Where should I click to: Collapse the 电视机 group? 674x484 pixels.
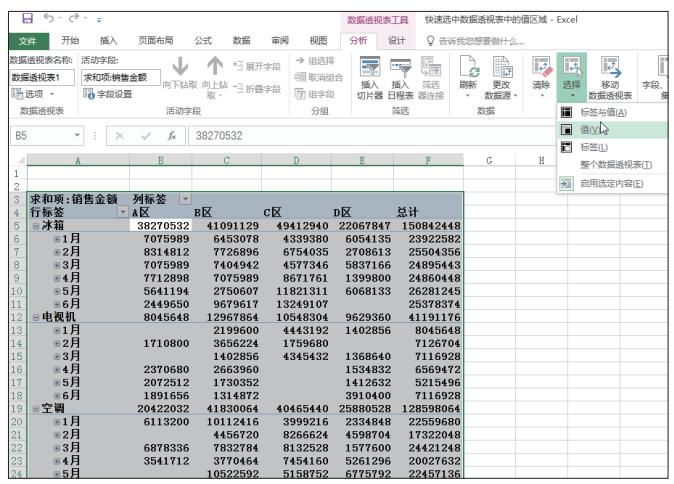[36, 317]
